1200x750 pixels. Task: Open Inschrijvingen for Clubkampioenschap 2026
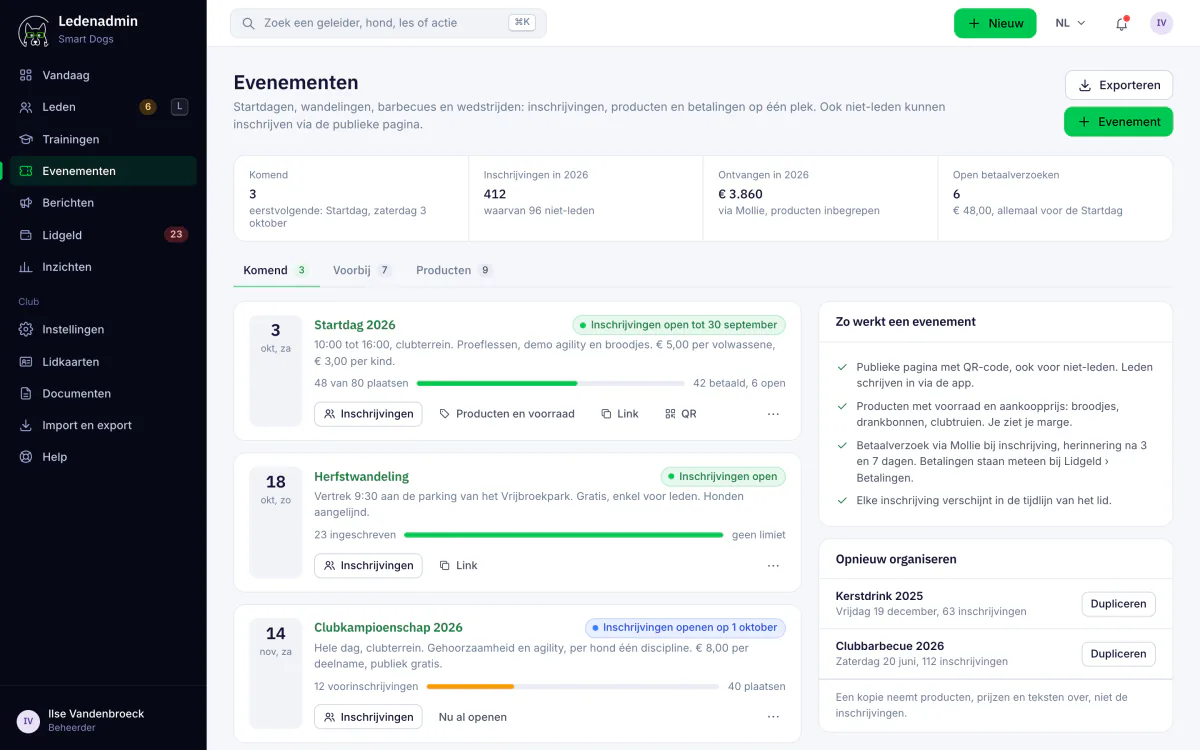coord(368,717)
